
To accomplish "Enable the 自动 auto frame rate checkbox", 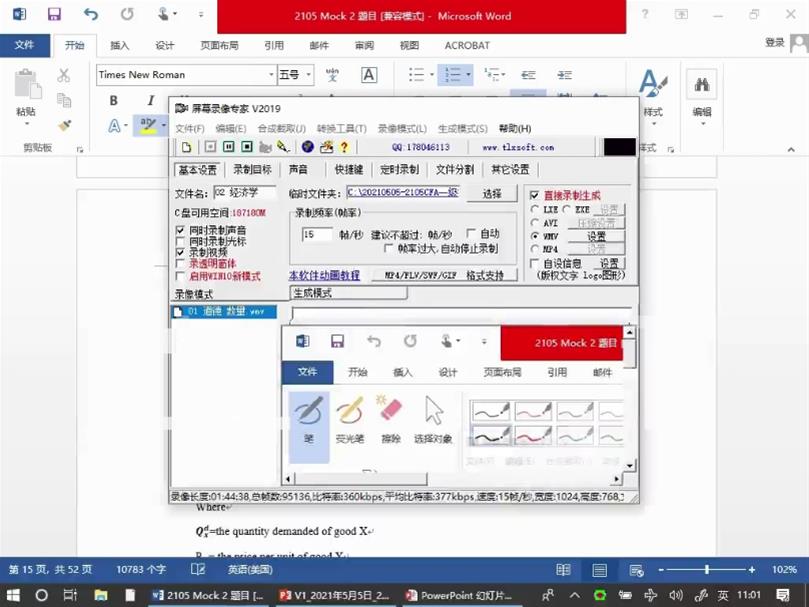I will [x=471, y=233].
